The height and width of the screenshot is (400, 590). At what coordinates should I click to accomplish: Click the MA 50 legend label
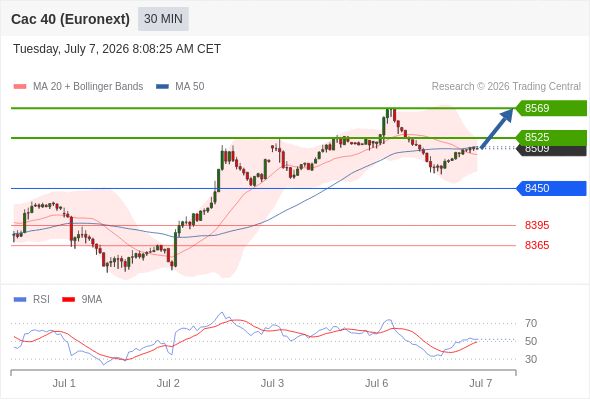190,87
